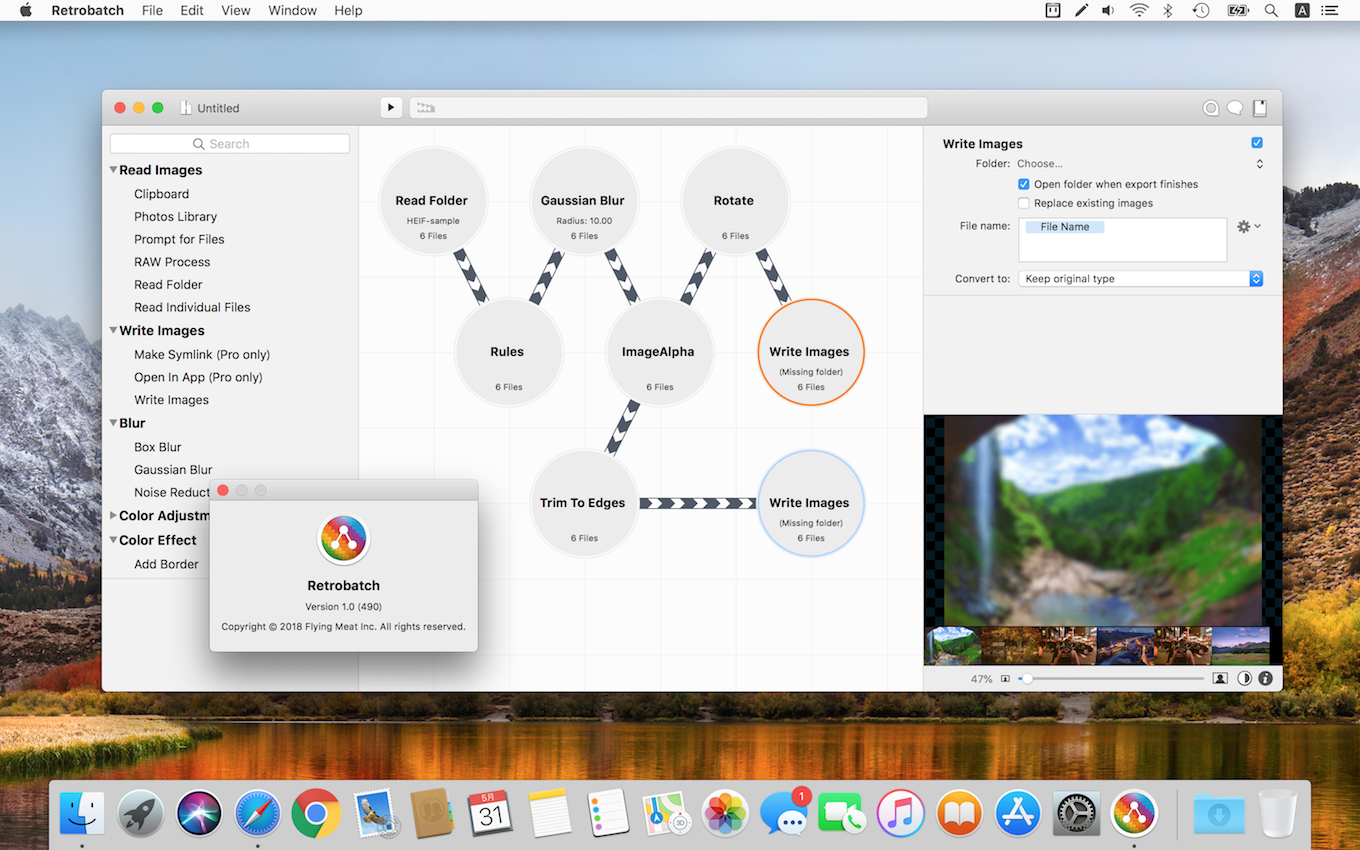The width and height of the screenshot is (1360, 850).
Task: Open the View menu
Action: [236, 10]
